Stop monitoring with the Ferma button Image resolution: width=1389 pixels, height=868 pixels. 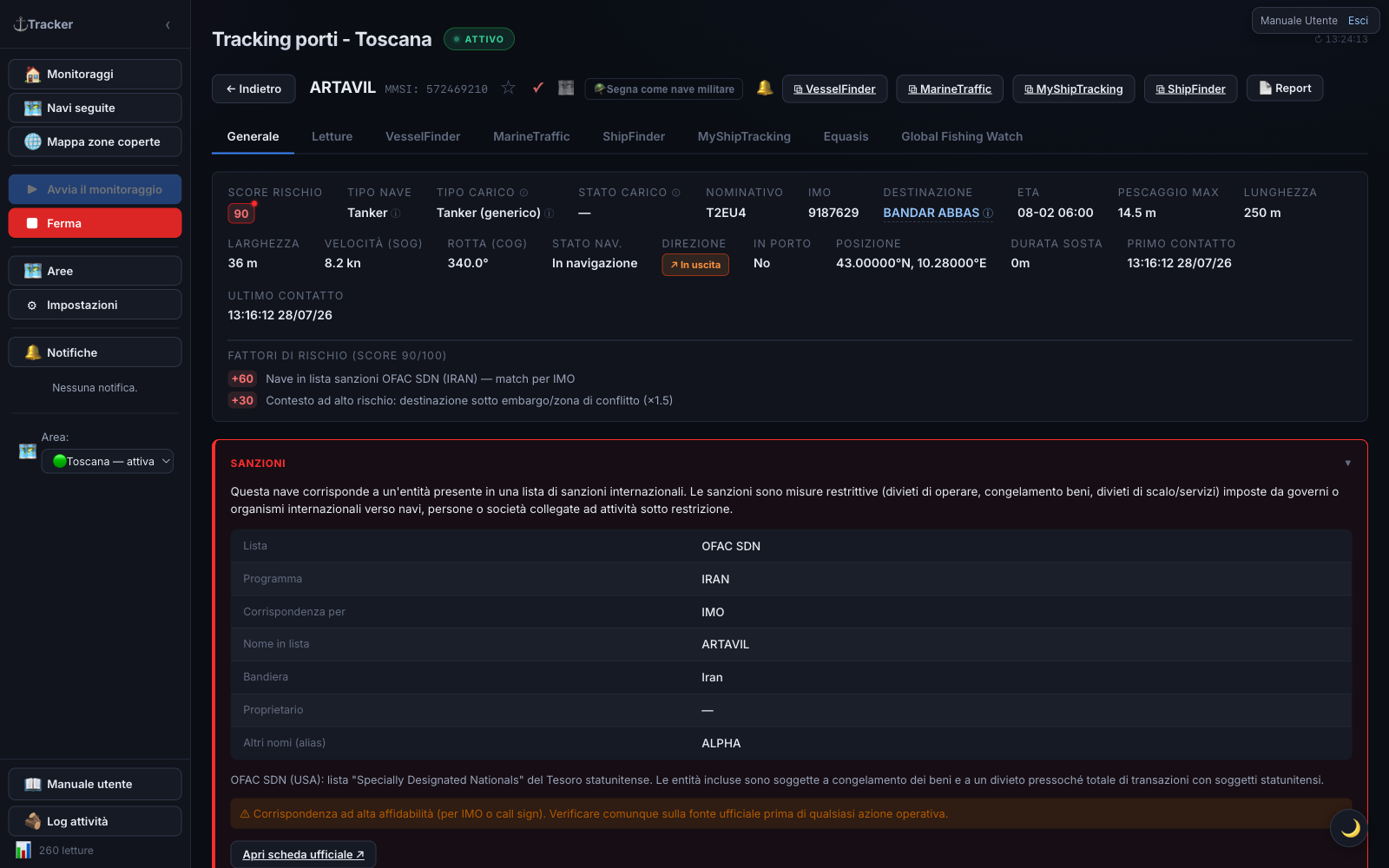click(x=95, y=223)
